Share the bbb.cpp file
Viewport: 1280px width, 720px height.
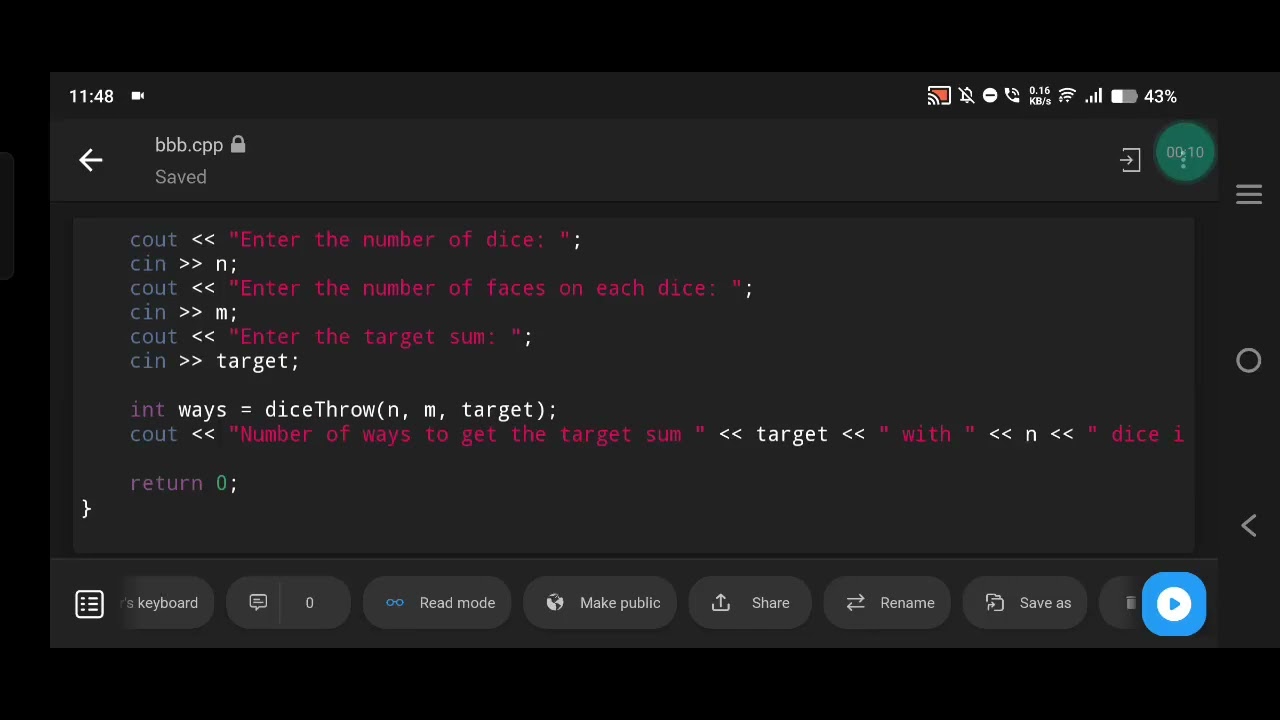click(750, 603)
